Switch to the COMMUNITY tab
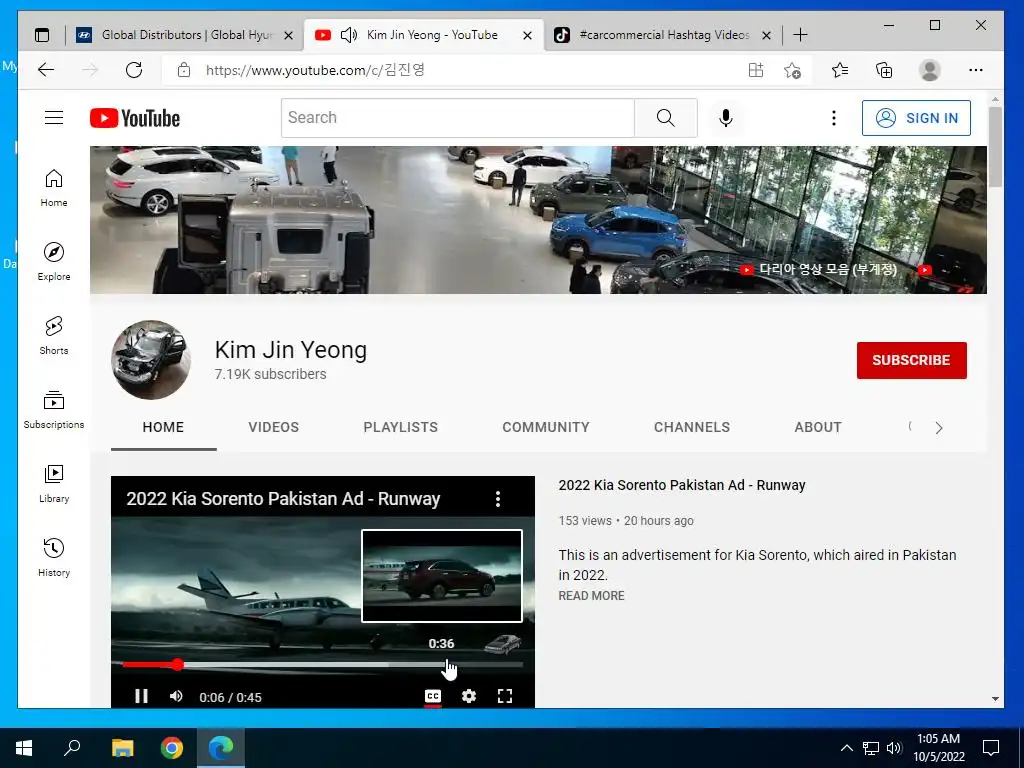1024x768 pixels. point(545,427)
